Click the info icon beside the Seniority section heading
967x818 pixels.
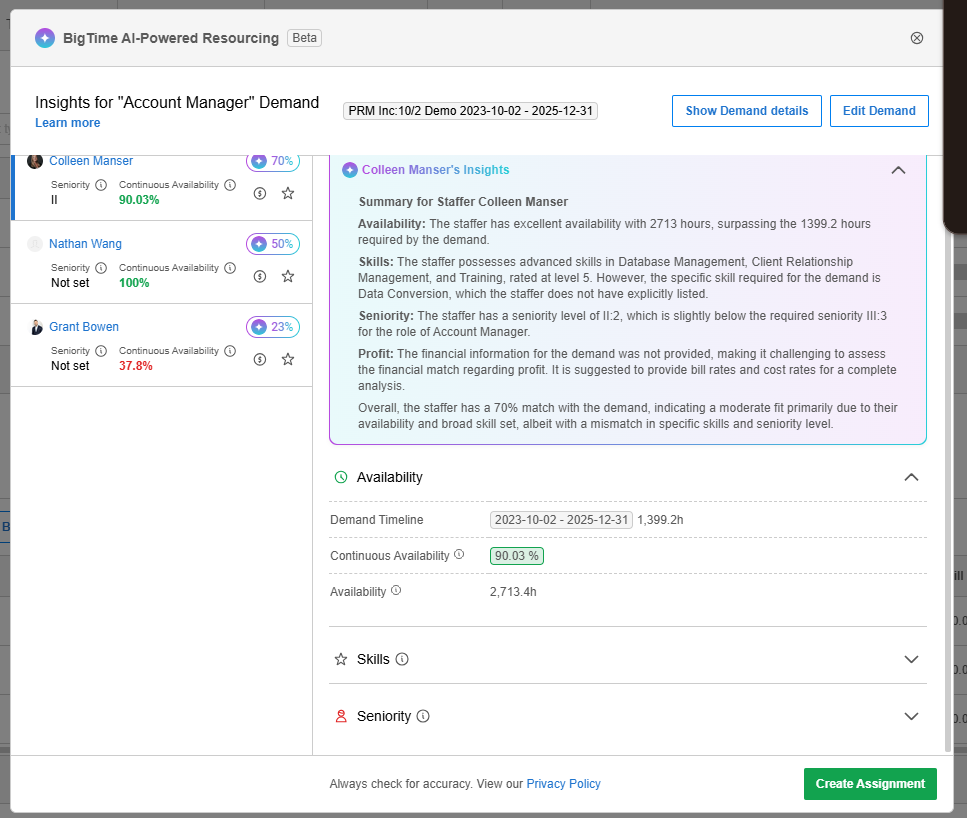[x=423, y=717]
